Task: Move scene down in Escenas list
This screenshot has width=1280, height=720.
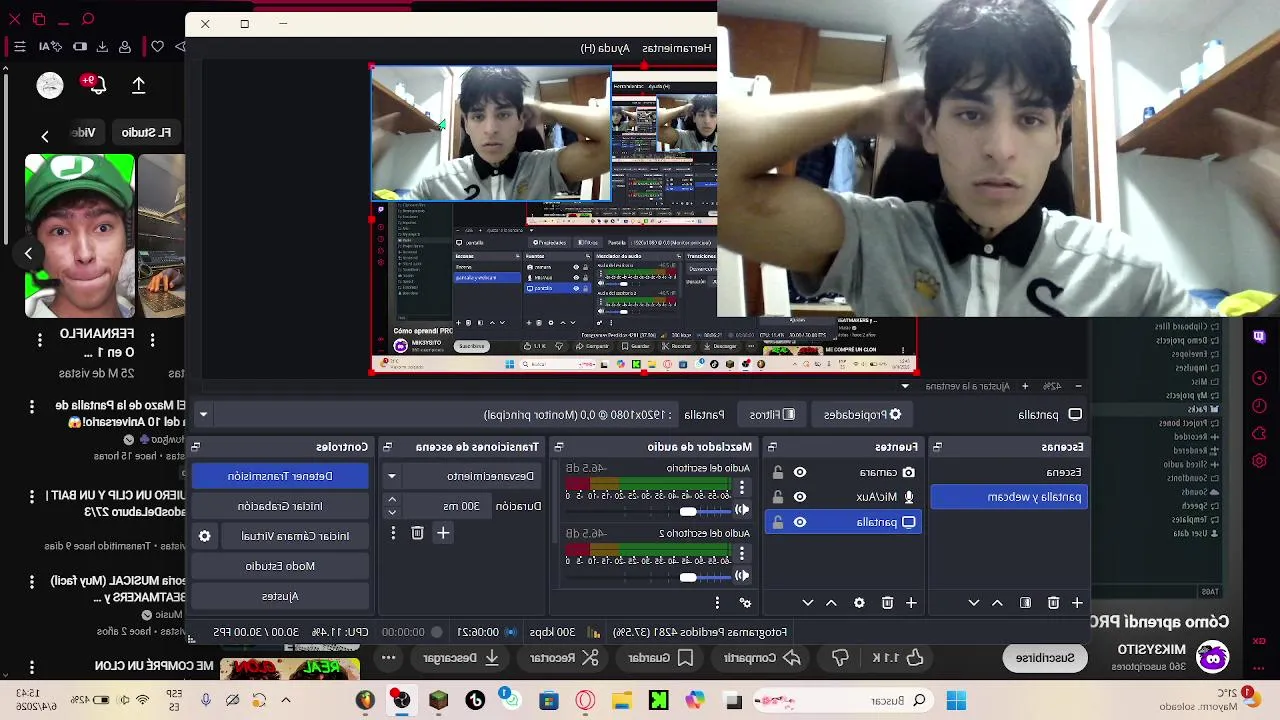Action: (x=973, y=603)
